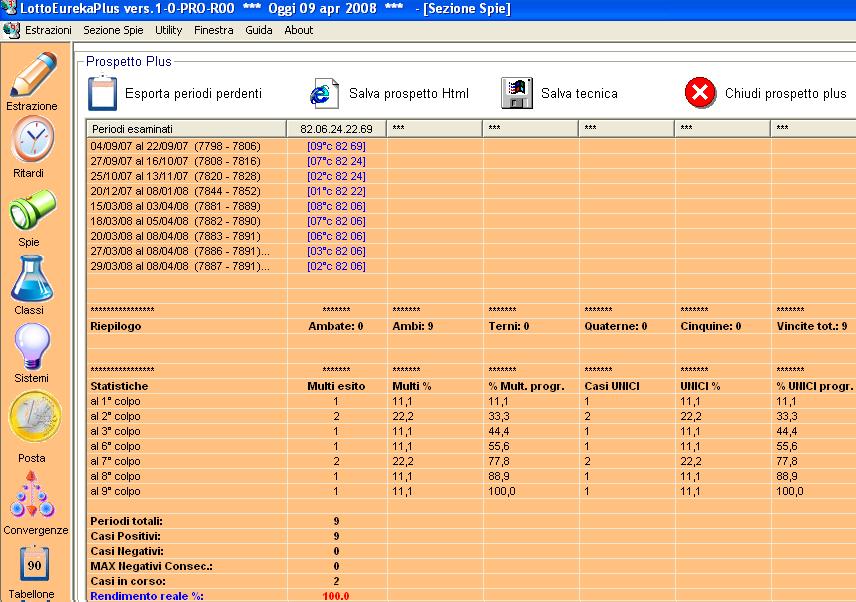Viewport: 856px width, 602px height.
Task: Click the 82.06.24.22.69 column header
Action: coord(336,129)
